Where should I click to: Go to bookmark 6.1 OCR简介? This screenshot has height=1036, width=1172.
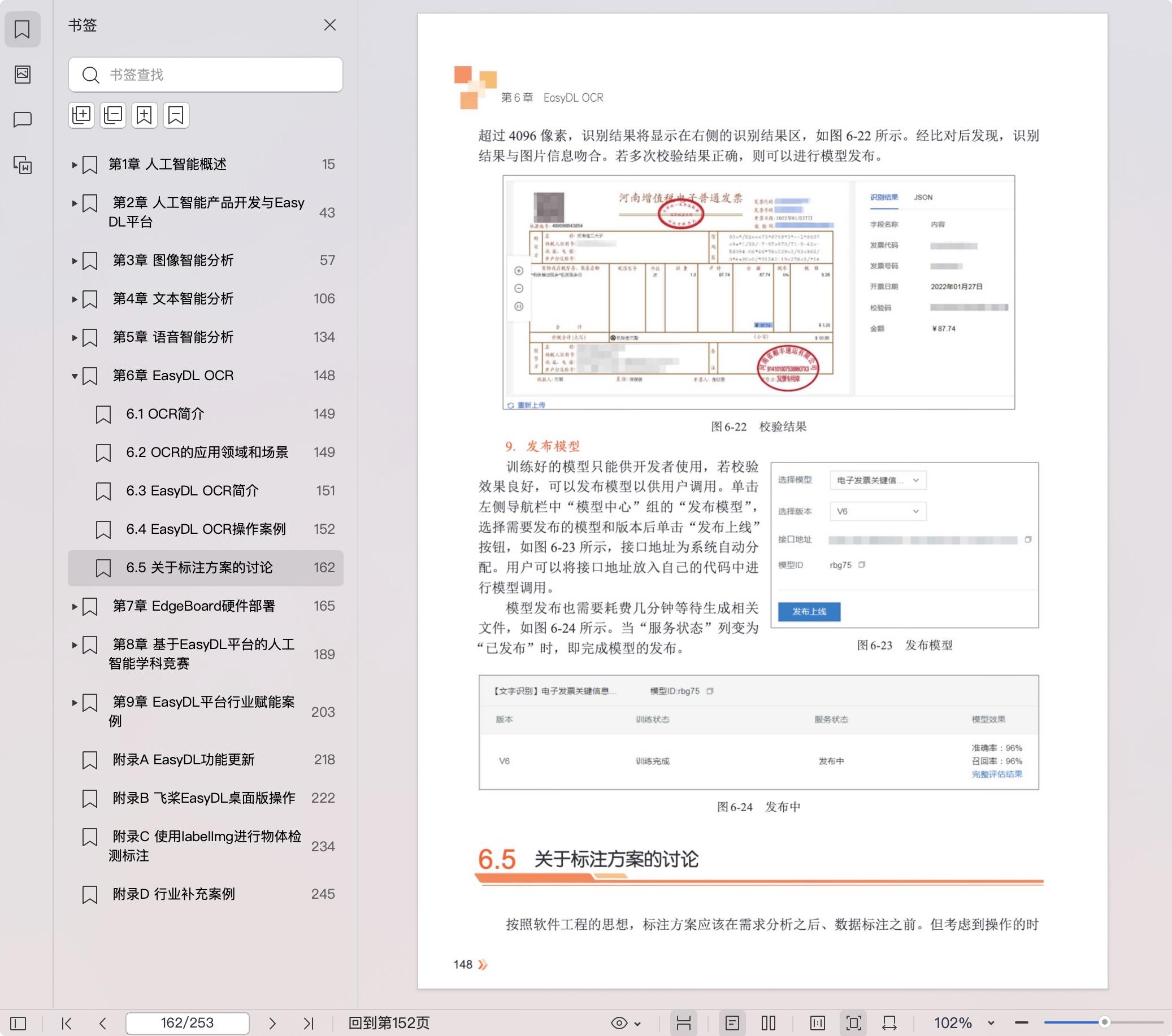click(205, 414)
